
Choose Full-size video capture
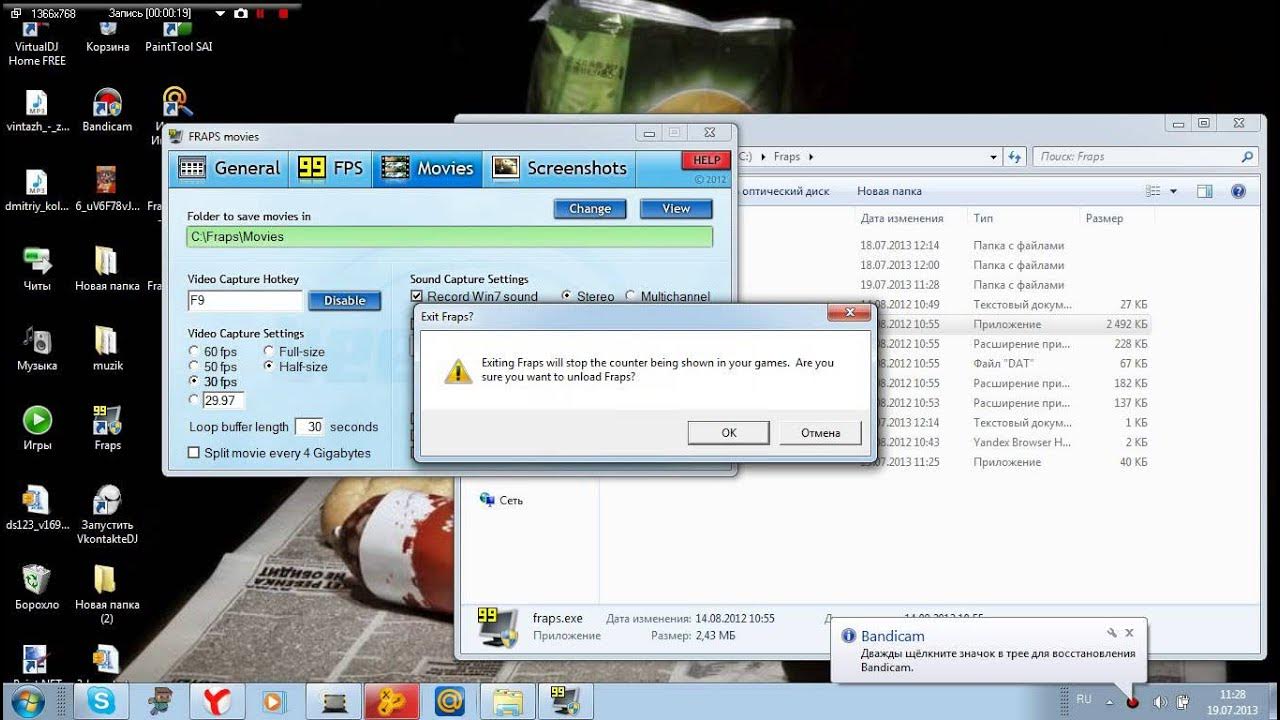pos(269,352)
